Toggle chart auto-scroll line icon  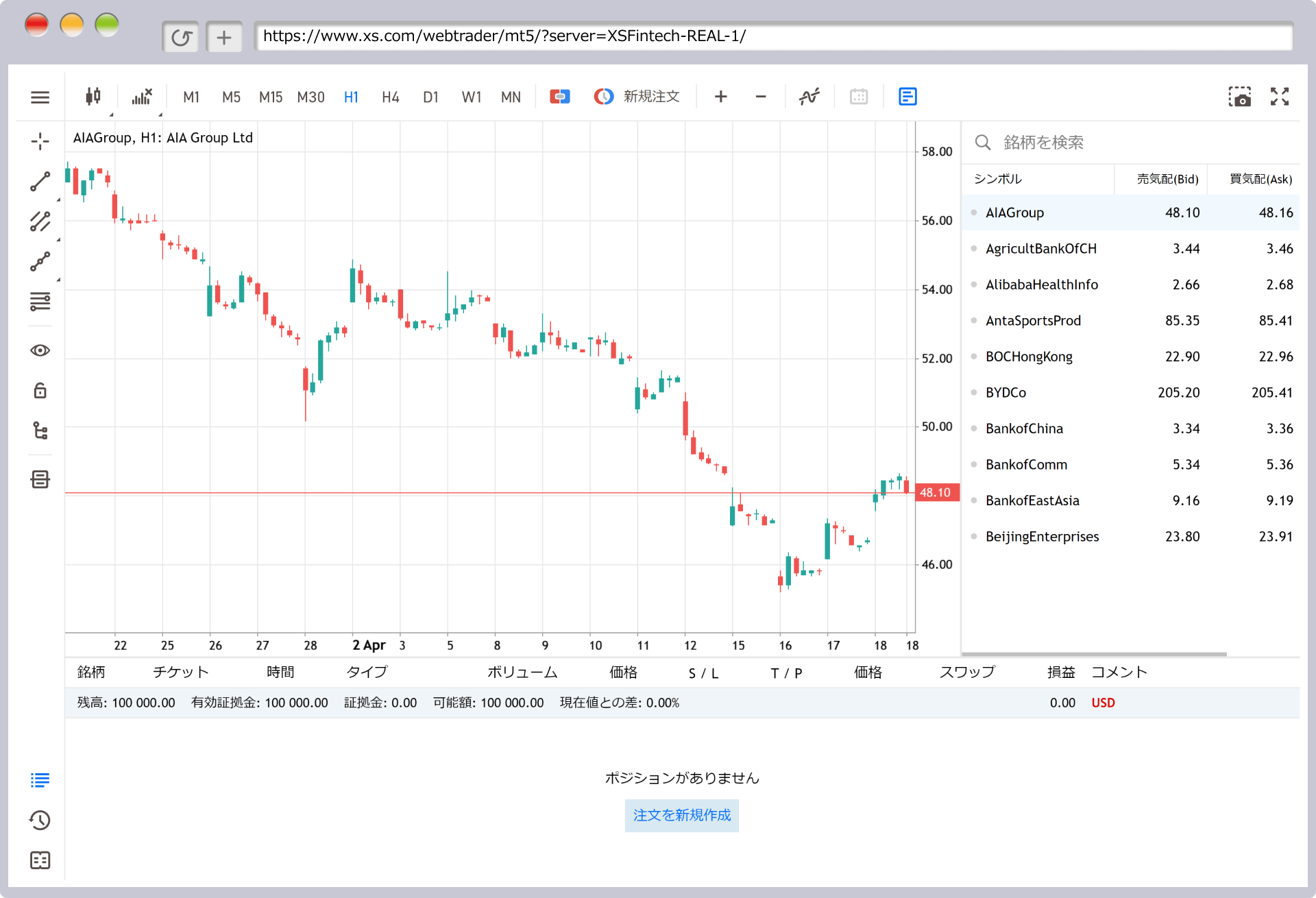tap(809, 97)
